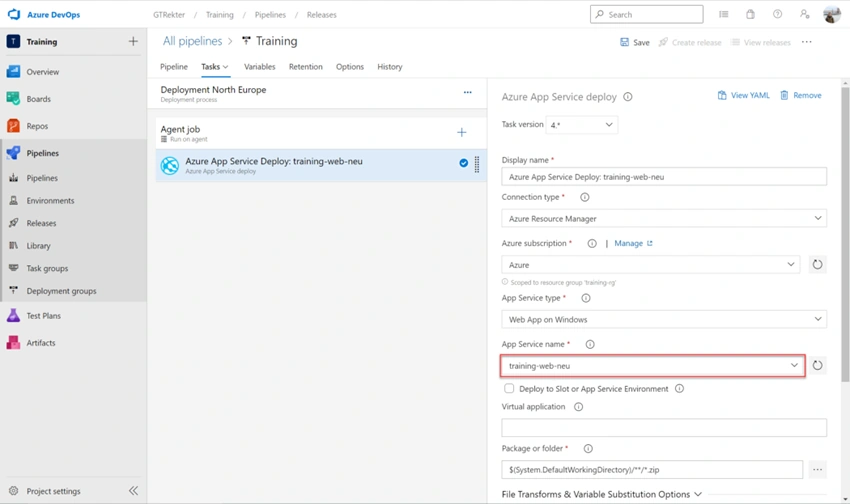Viewport: 850px width, 504px height.
Task: Remove the task
Action: tap(801, 95)
